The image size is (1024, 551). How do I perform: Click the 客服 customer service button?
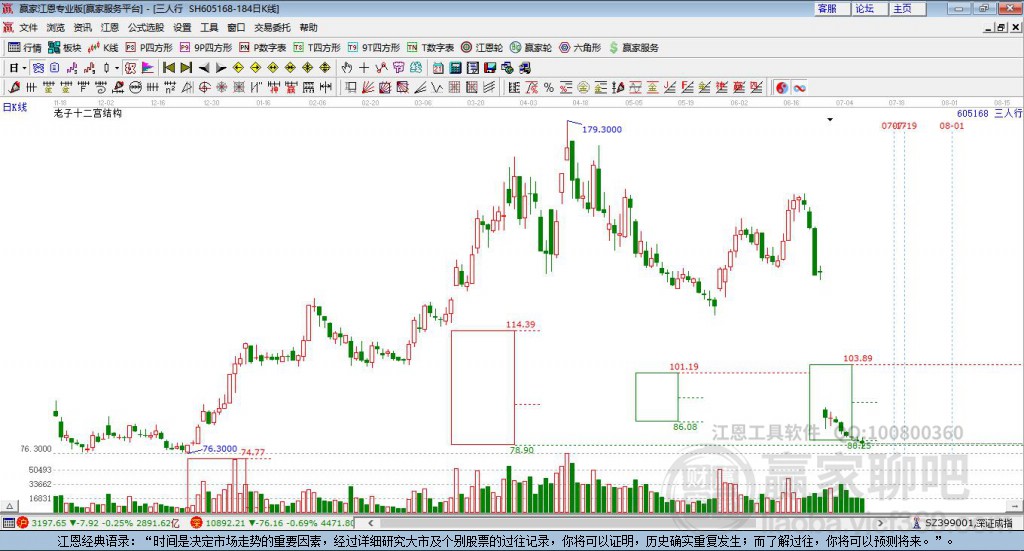pos(832,8)
